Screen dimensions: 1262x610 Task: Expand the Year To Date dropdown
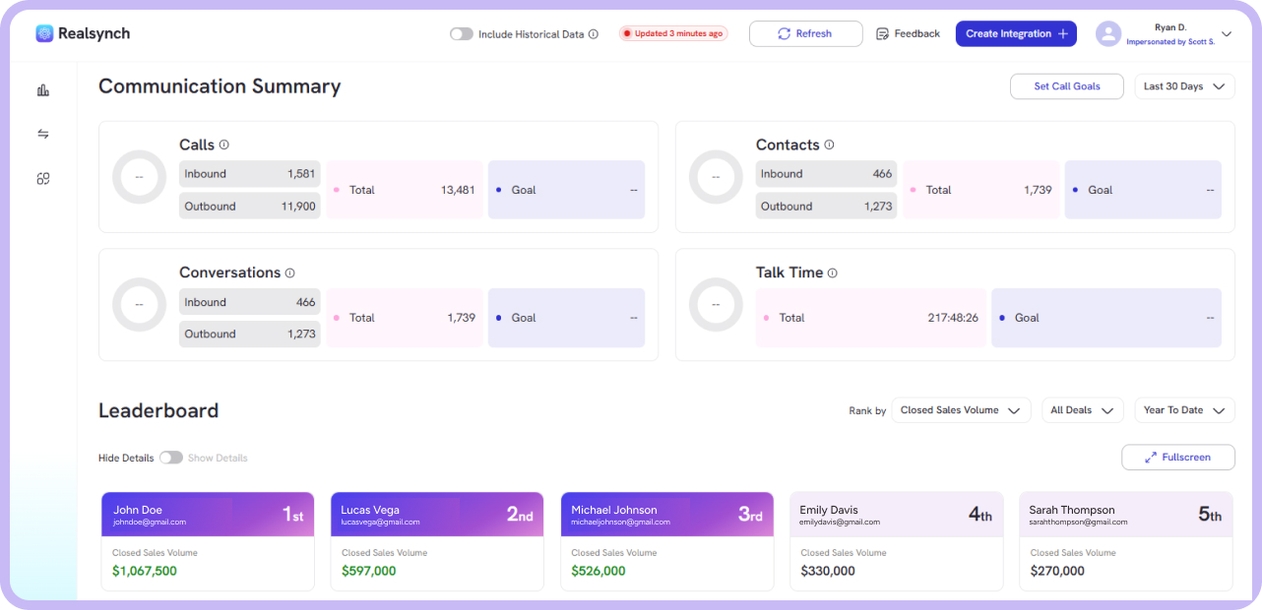click(x=1184, y=410)
